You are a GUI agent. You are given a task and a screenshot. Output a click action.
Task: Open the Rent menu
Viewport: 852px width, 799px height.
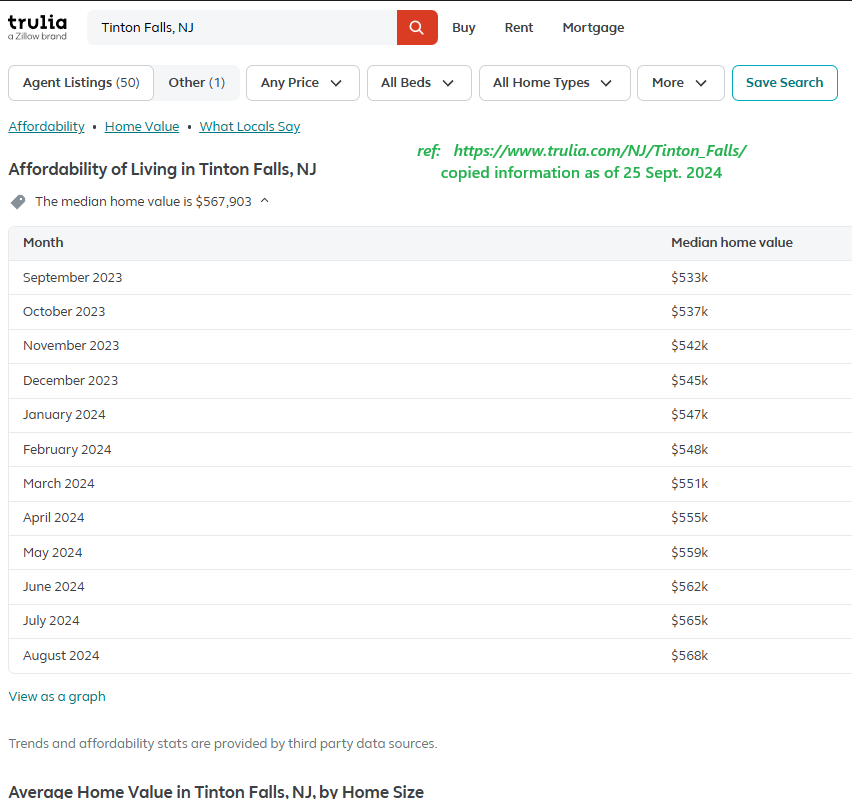pyautogui.click(x=518, y=28)
